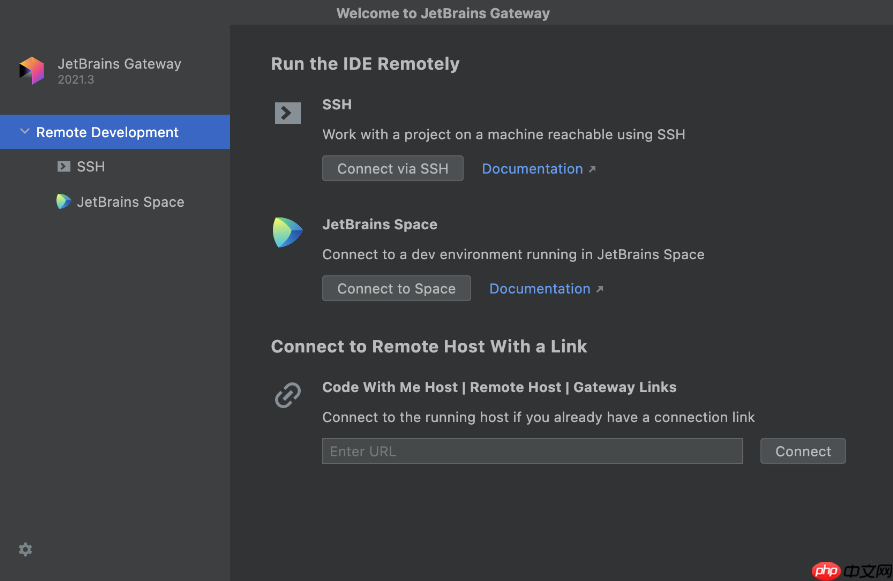Click the large JetBrains Space logo in main panel
Viewport: 893px width, 581px height.
click(288, 233)
